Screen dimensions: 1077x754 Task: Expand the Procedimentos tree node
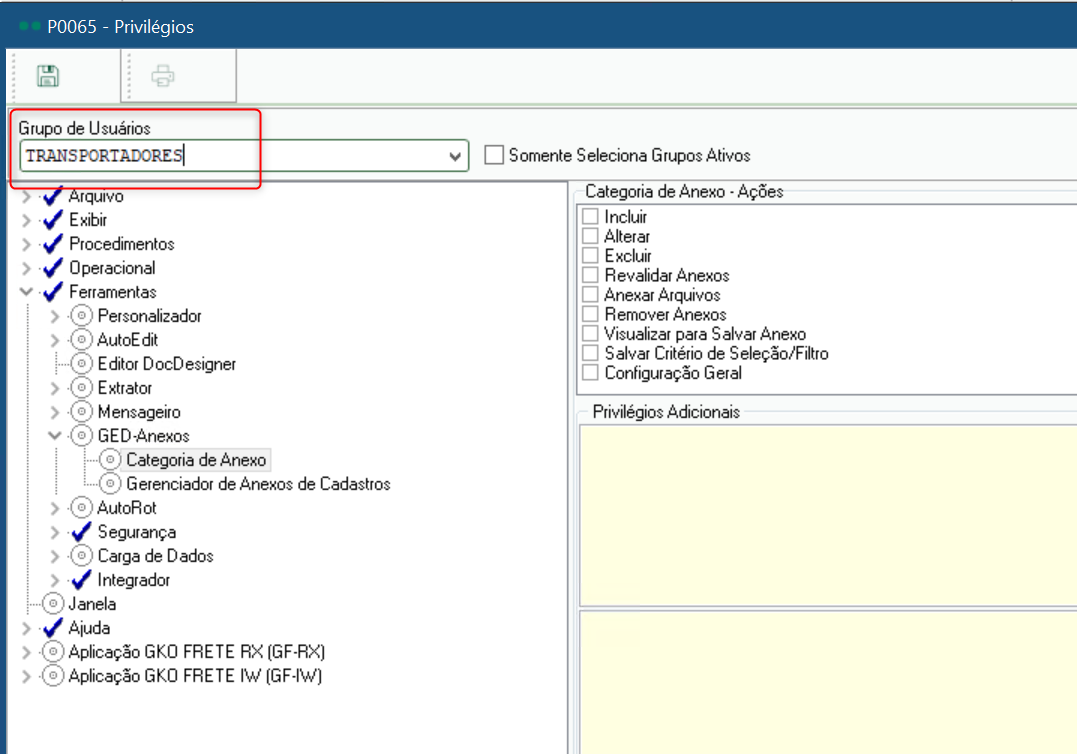(26, 244)
